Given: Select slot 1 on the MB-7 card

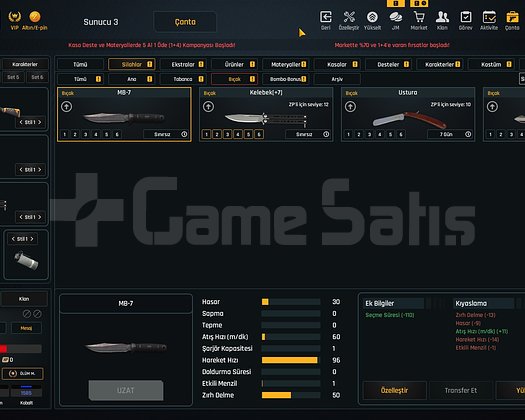Looking at the screenshot, I should (x=65, y=134).
